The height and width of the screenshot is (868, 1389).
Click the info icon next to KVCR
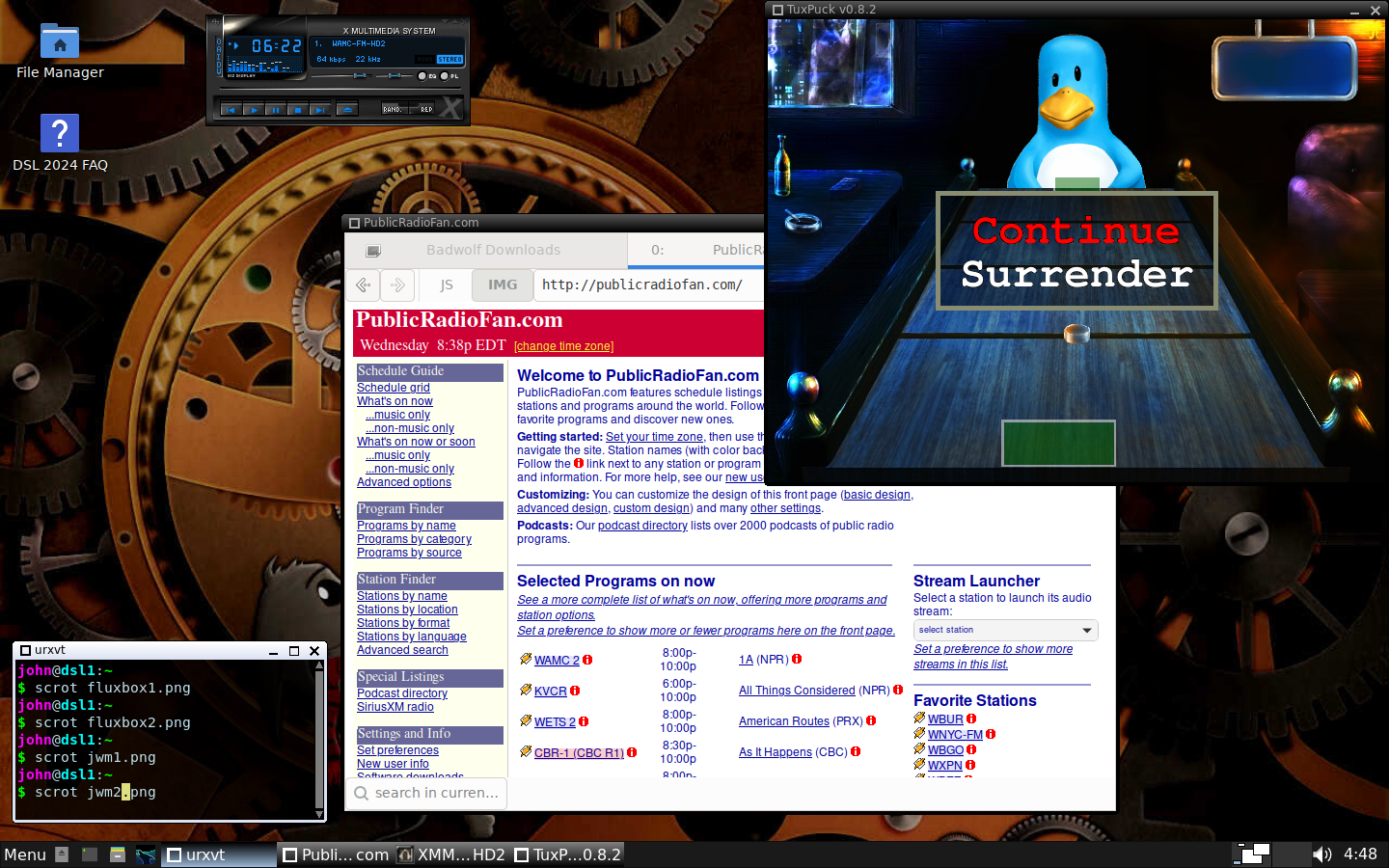click(575, 691)
